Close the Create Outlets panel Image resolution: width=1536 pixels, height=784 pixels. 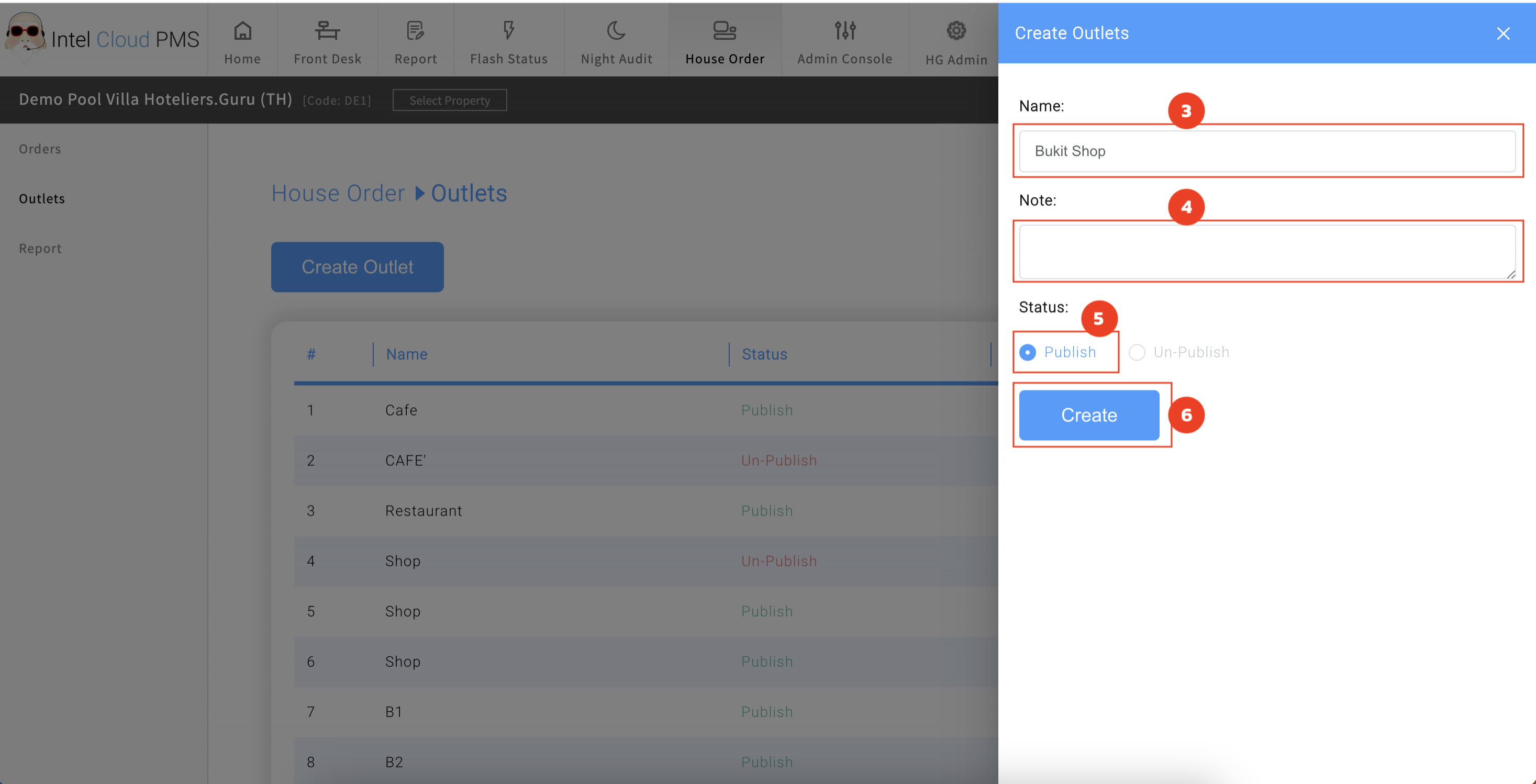click(1502, 33)
